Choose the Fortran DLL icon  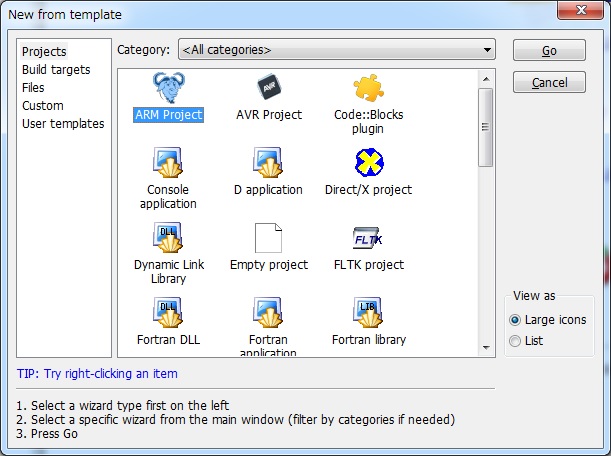pos(168,312)
